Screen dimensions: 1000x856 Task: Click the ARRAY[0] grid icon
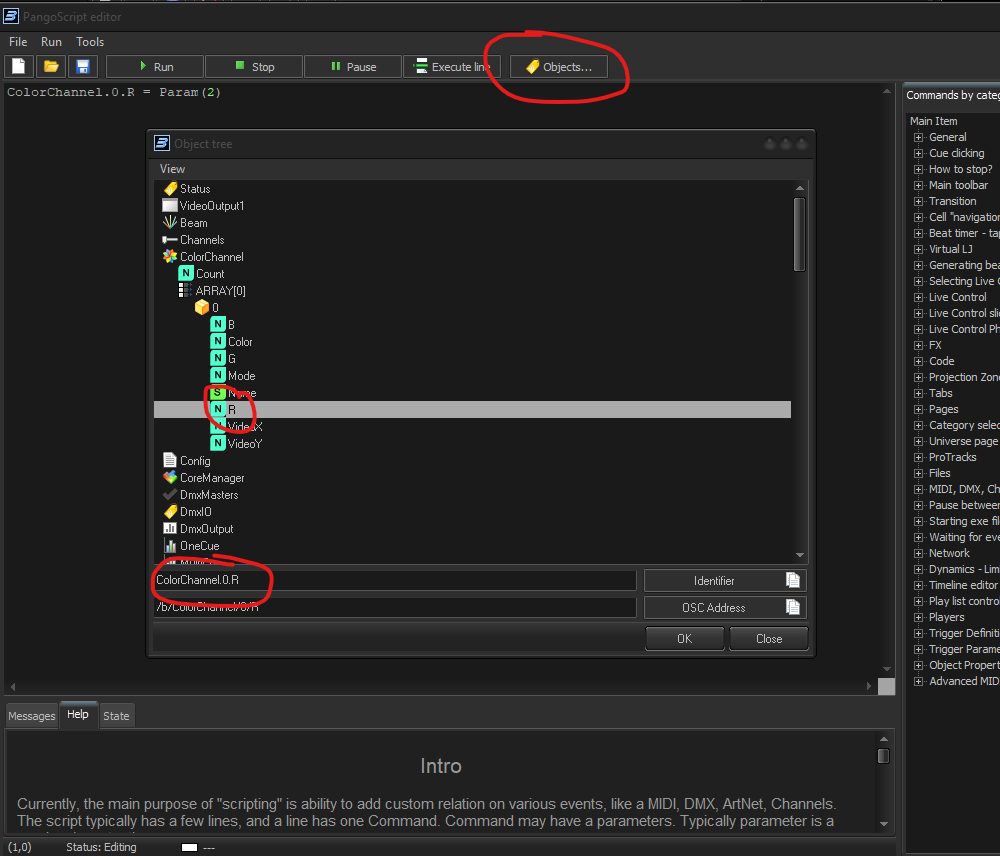coord(185,290)
